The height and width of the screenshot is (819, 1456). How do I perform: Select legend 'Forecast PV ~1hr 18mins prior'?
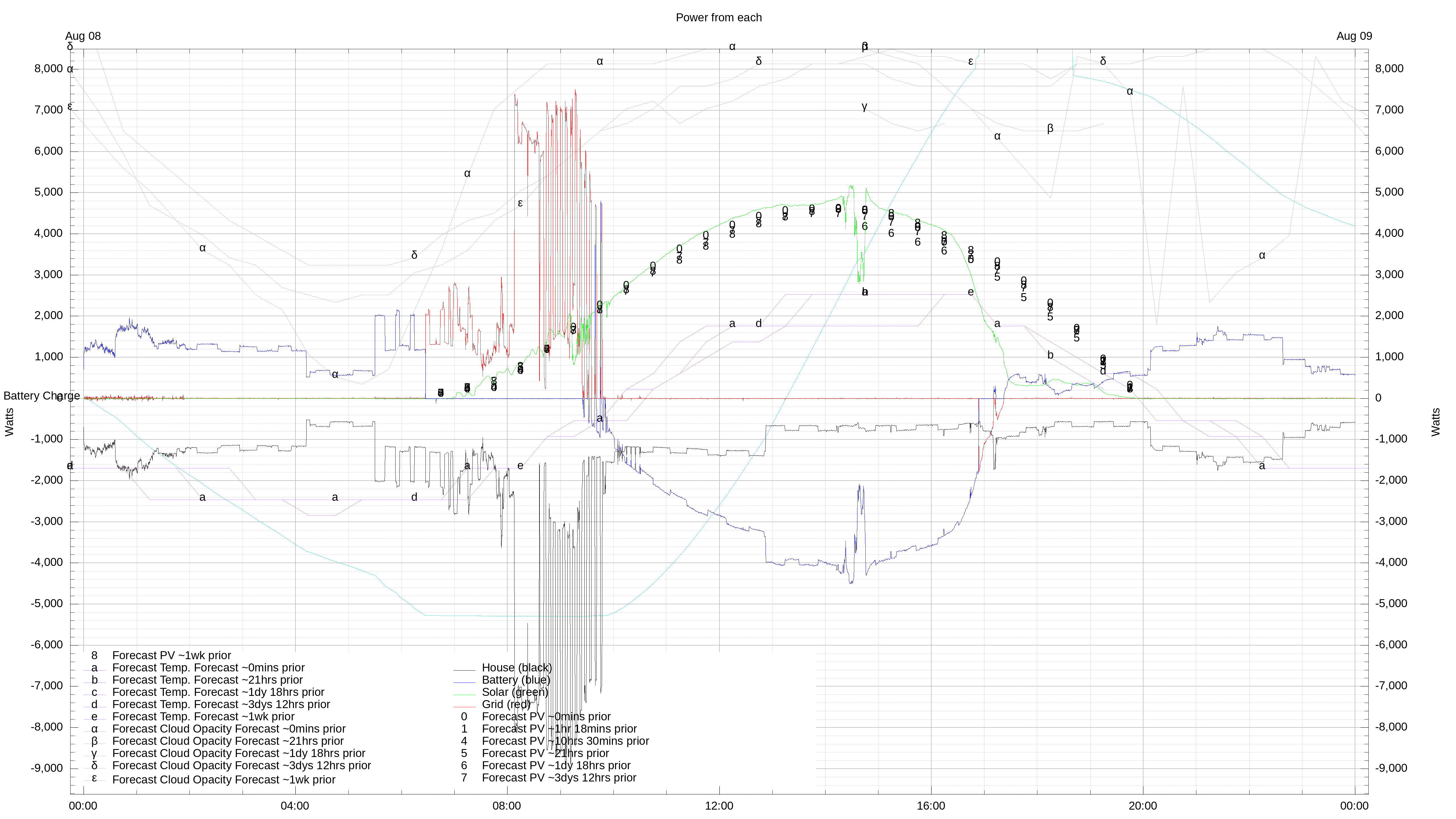click(559, 729)
